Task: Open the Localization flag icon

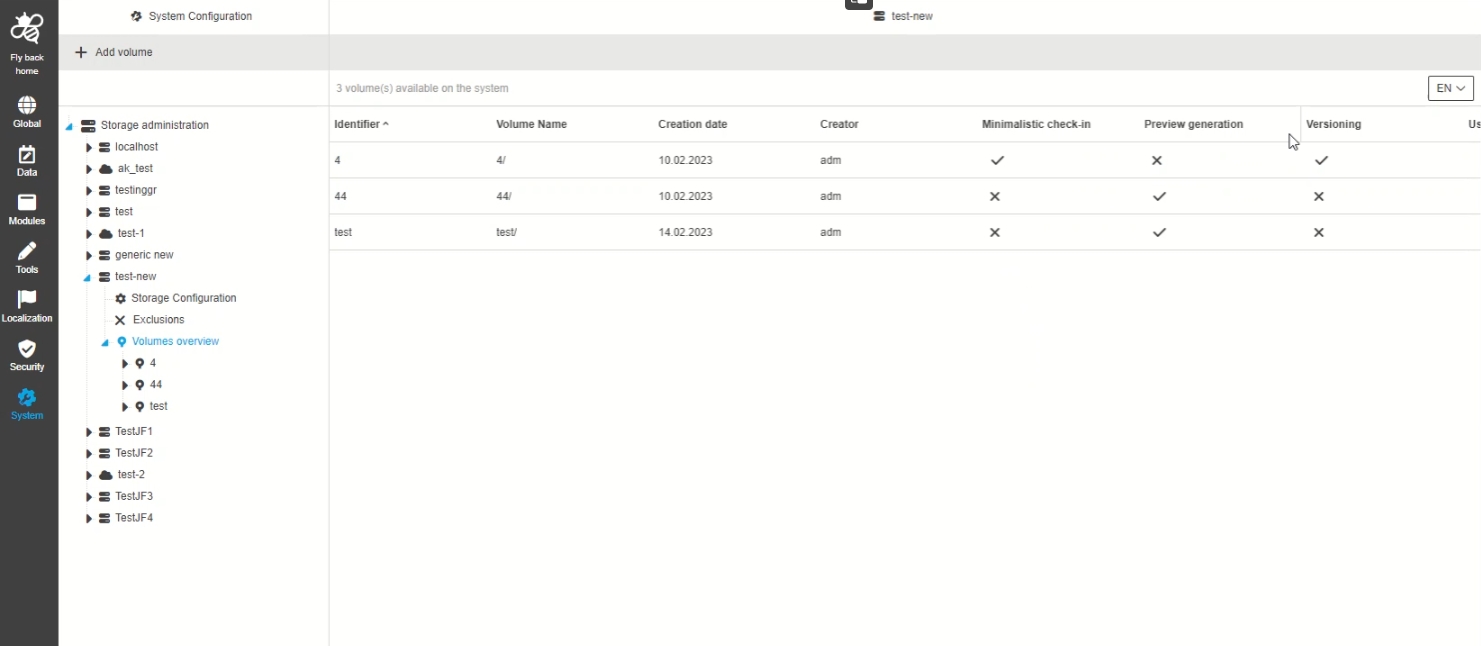Action: coord(27,300)
